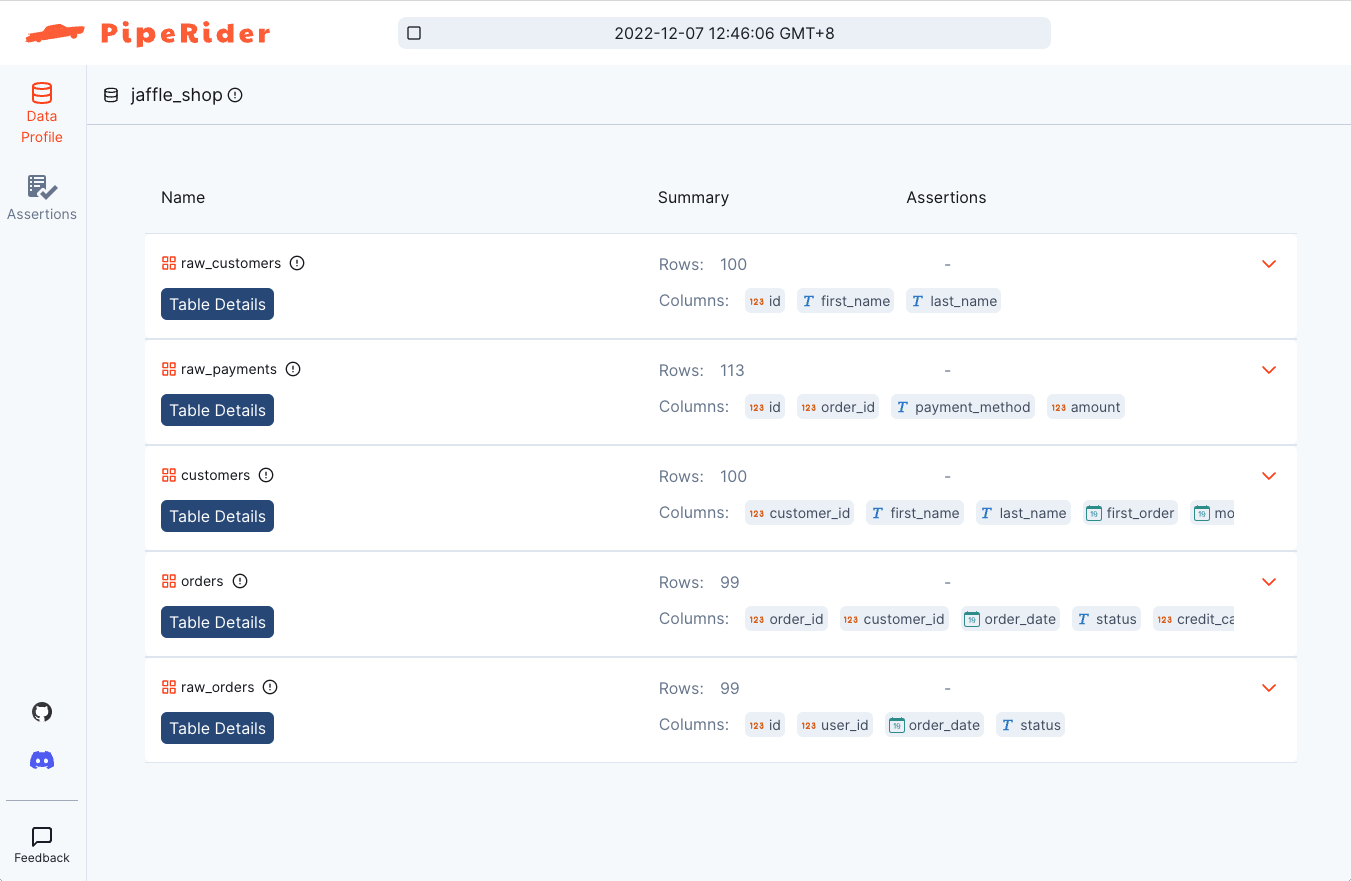Viewport: 1351px width, 881px height.
Task: Select the customer_id chip in the orders row
Action: tap(894, 619)
